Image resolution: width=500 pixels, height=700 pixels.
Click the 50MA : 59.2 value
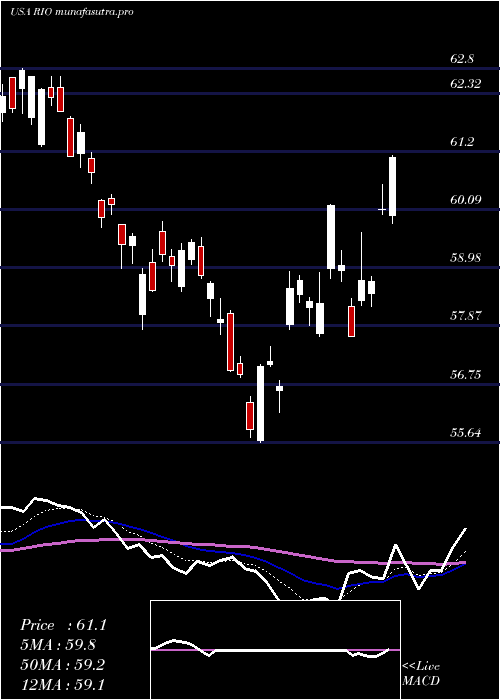click(63, 665)
